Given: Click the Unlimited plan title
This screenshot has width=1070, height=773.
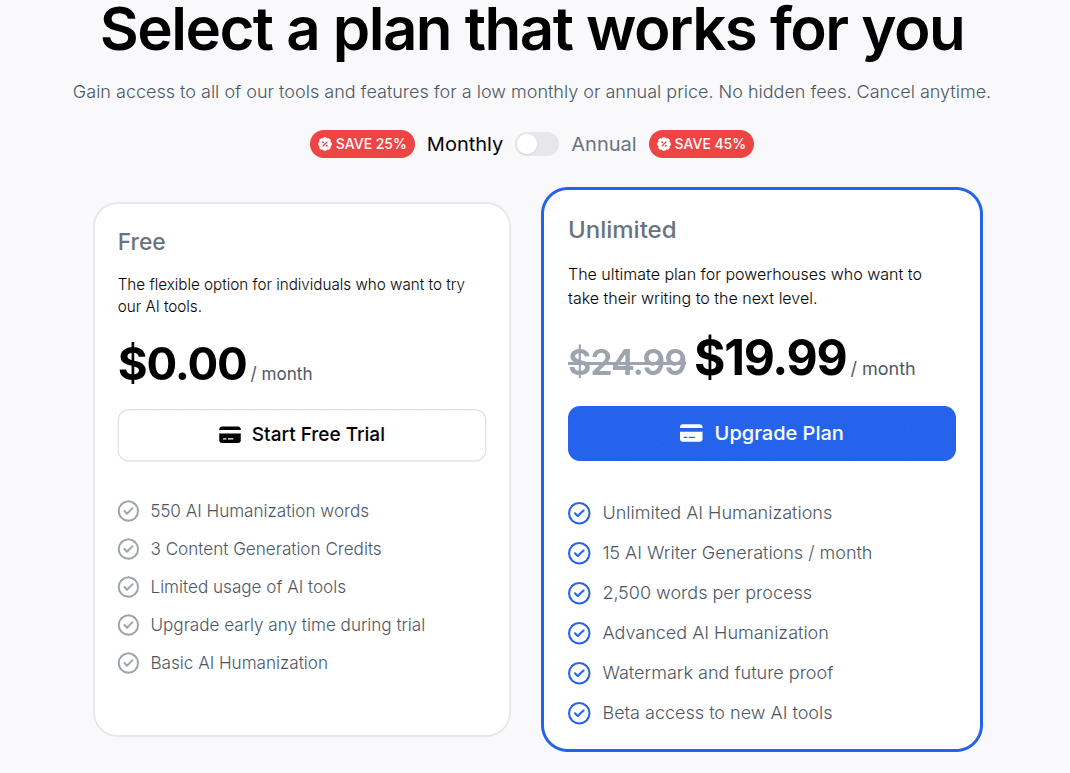Looking at the screenshot, I should point(622,229).
